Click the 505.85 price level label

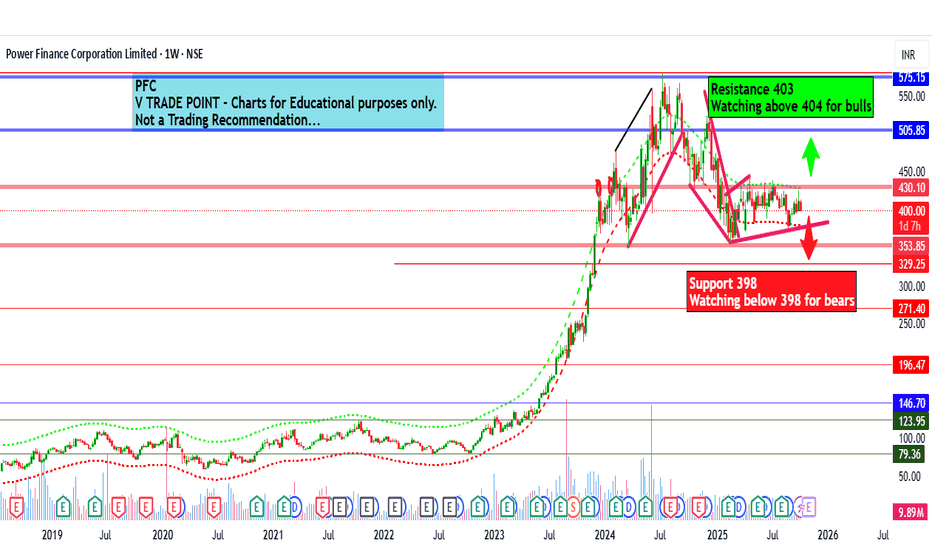911,130
